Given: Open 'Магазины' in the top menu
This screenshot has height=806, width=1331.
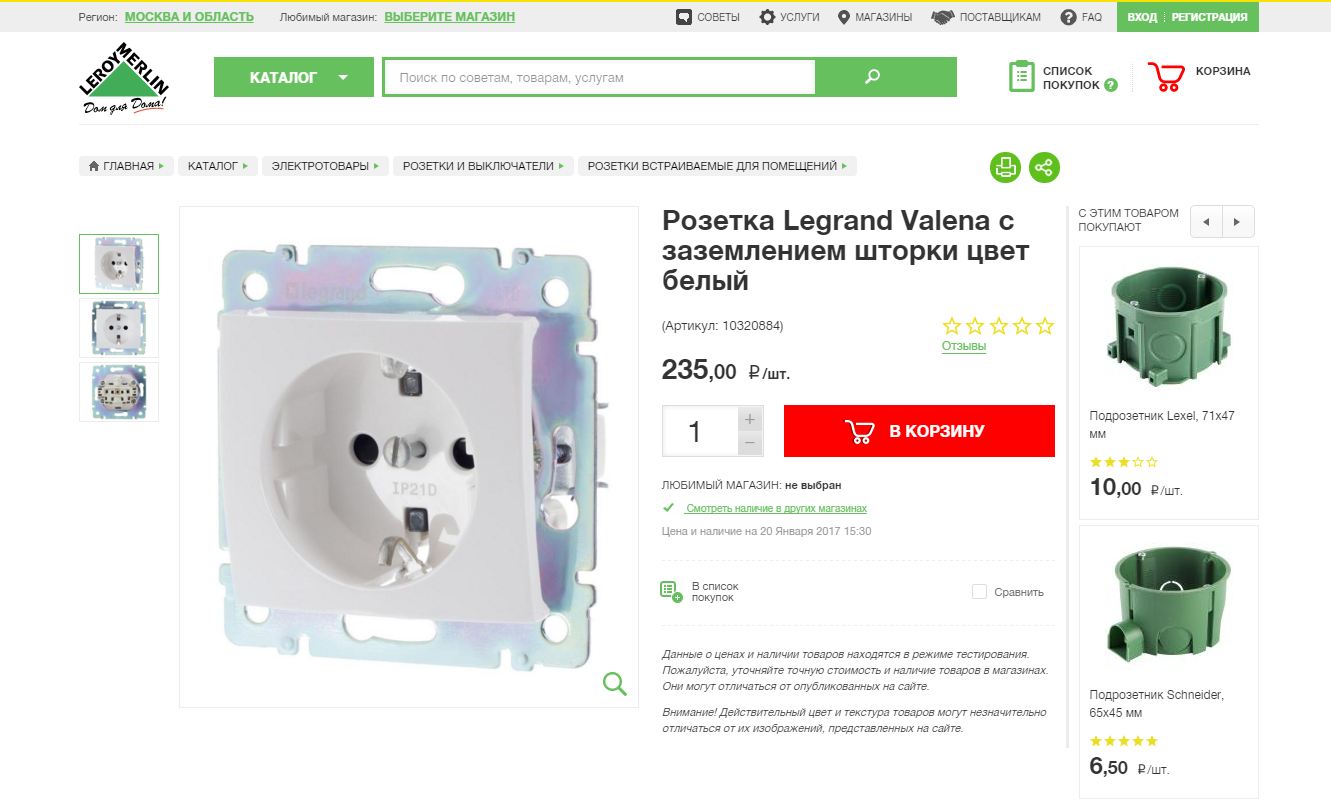Looking at the screenshot, I should point(874,17).
